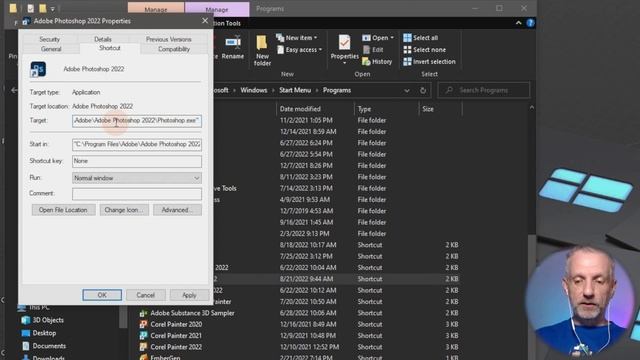Image resolution: width=640 pixels, height=360 pixels.
Task: Click the Comment field
Action: click(x=137, y=194)
